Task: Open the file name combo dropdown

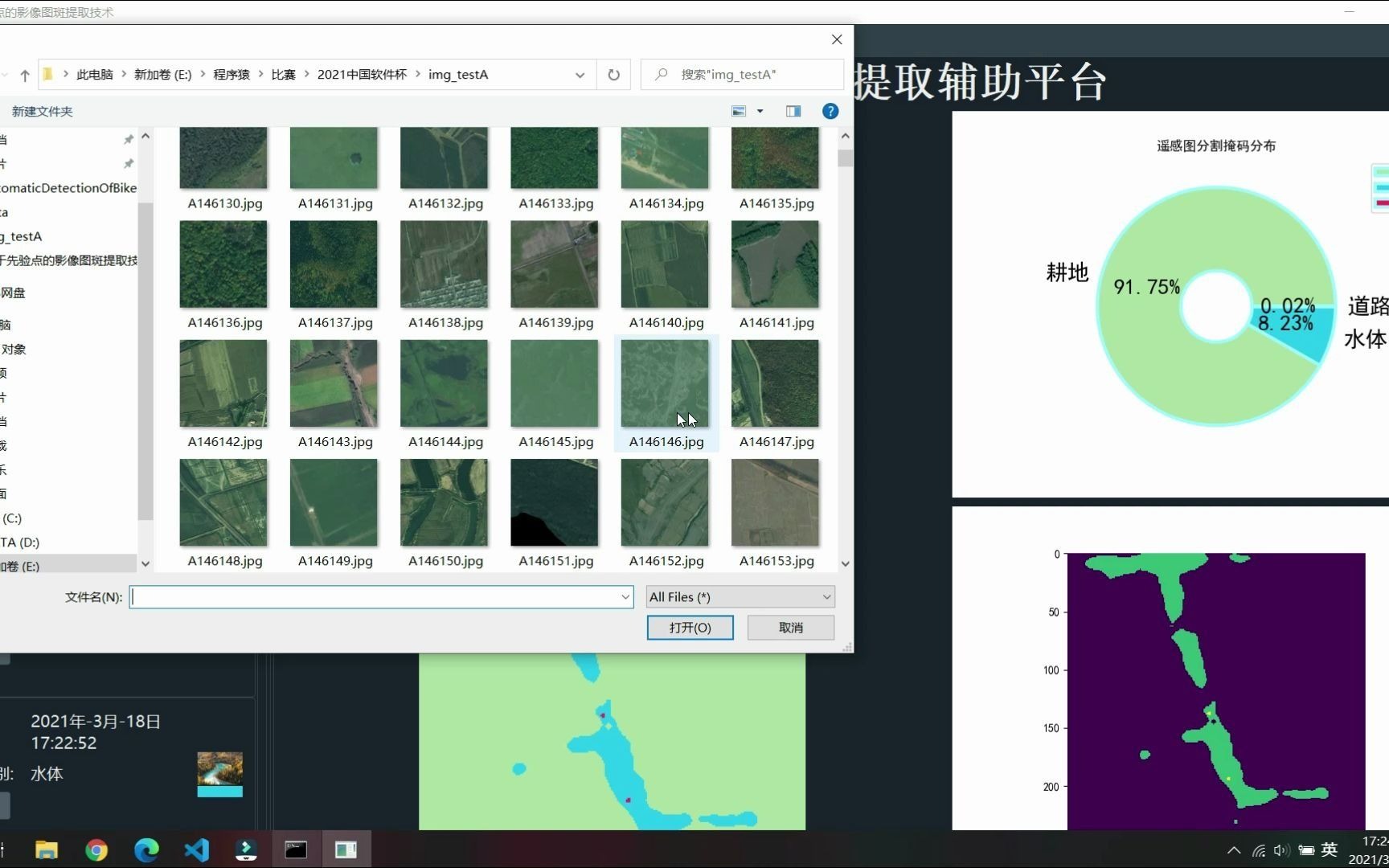Action: click(x=625, y=597)
